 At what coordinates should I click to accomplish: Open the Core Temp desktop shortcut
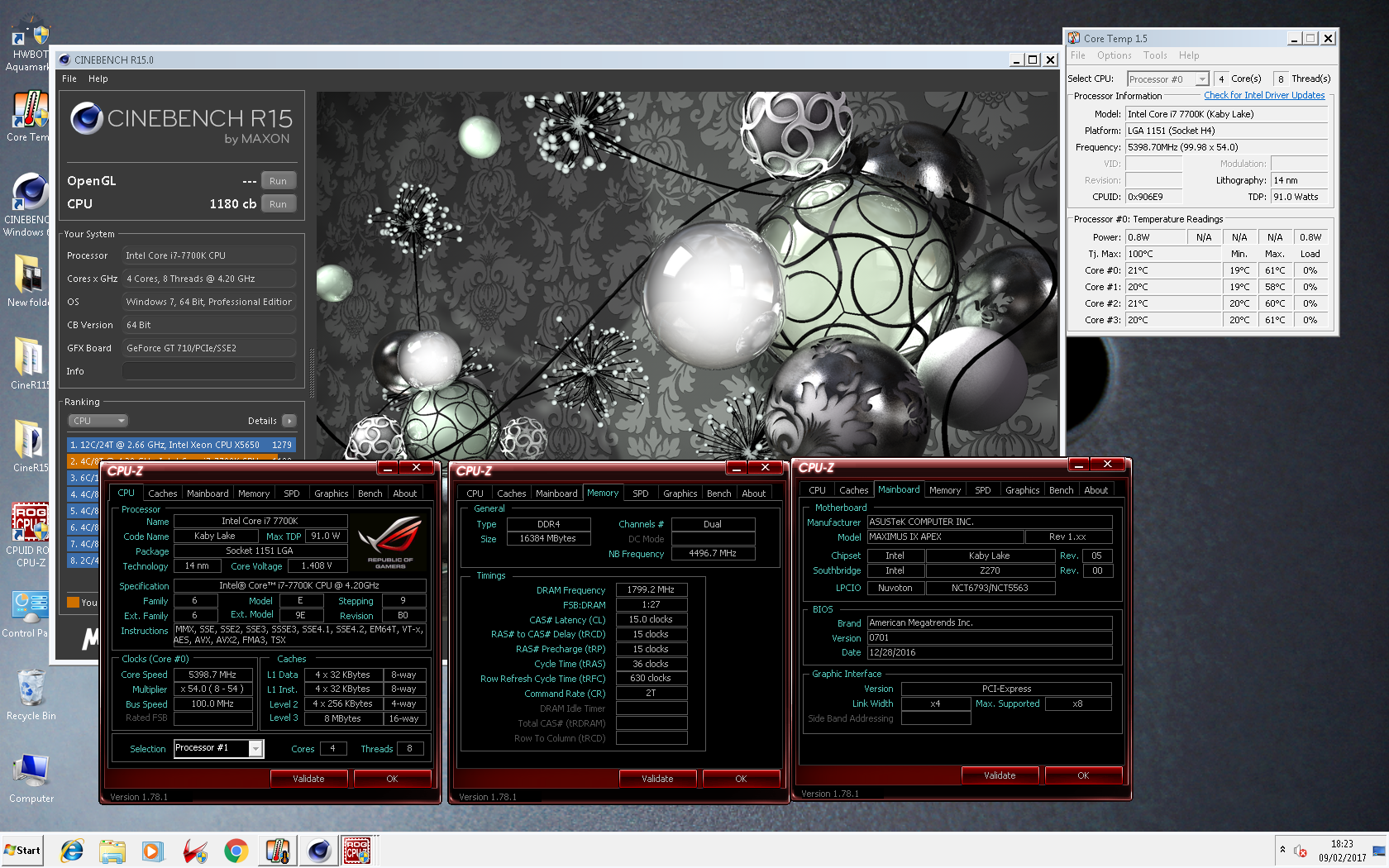(30, 116)
